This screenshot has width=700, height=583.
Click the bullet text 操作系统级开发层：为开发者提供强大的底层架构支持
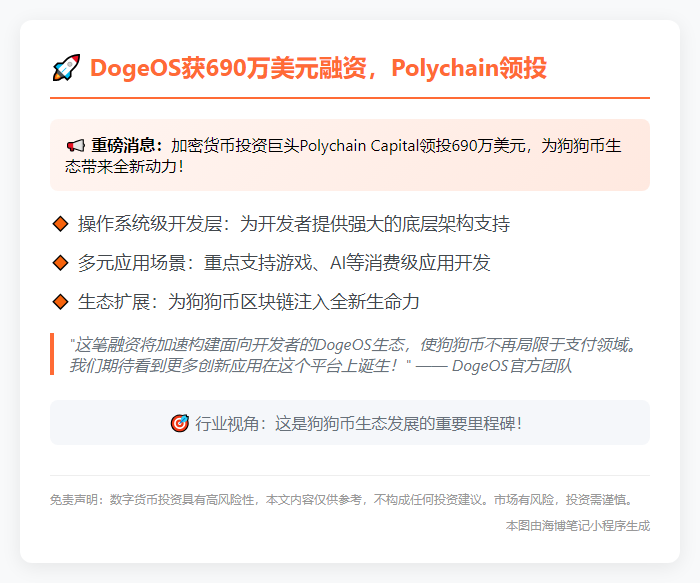coord(294,223)
